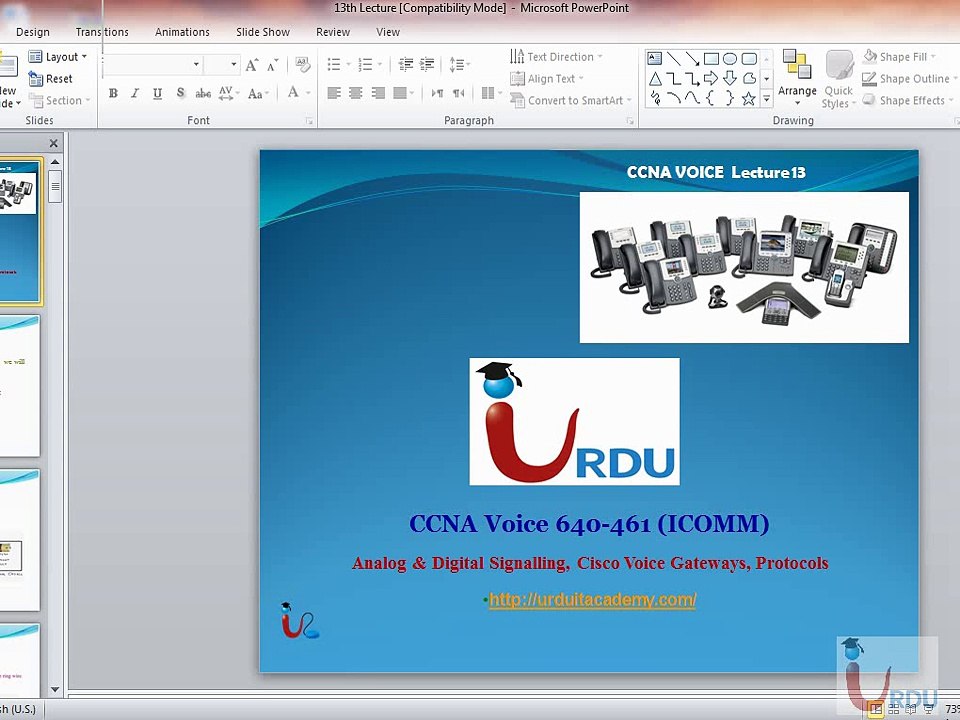Select the Isosceles Triangle shape
The width and height of the screenshot is (960, 720).
654,78
